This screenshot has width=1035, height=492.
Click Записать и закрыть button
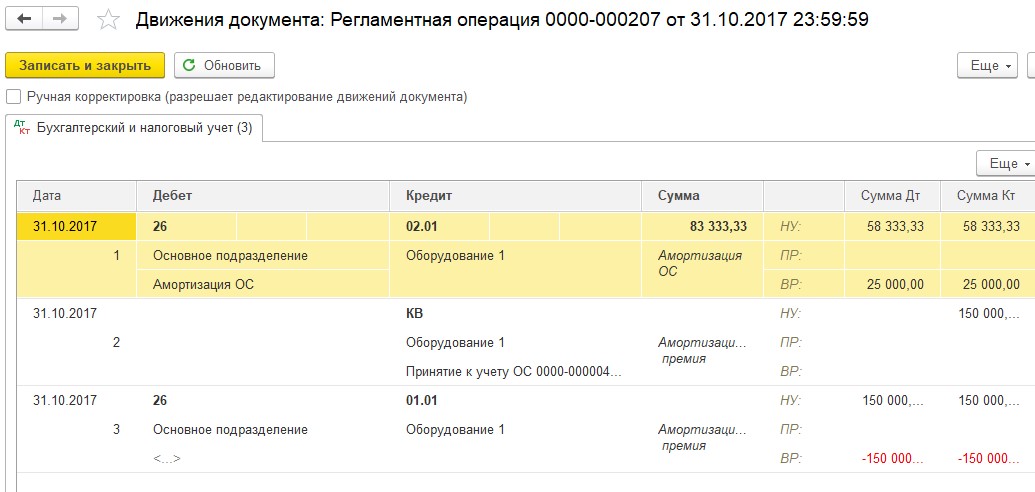click(84, 65)
